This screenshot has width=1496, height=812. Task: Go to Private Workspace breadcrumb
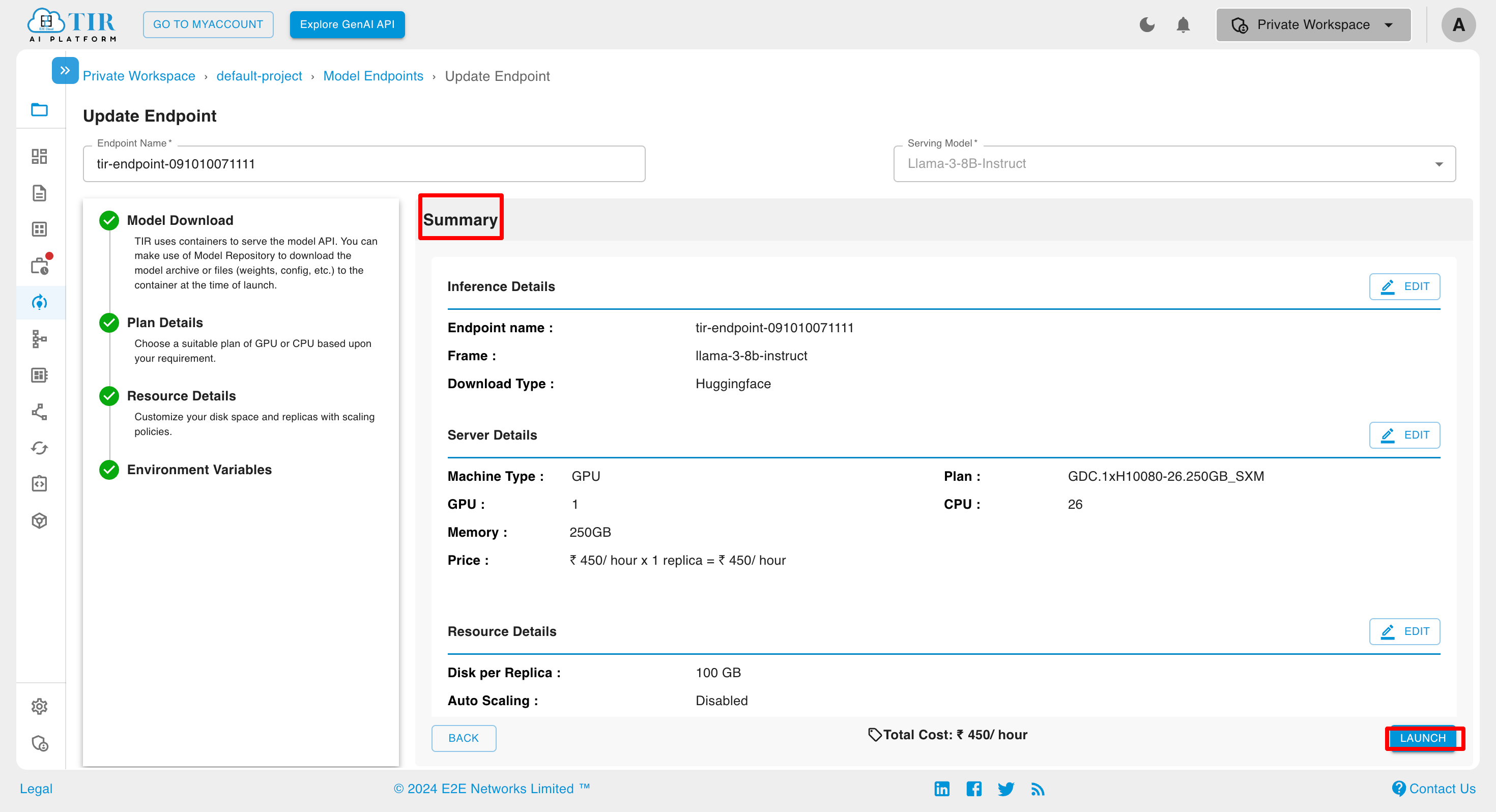(x=139, y=76)
